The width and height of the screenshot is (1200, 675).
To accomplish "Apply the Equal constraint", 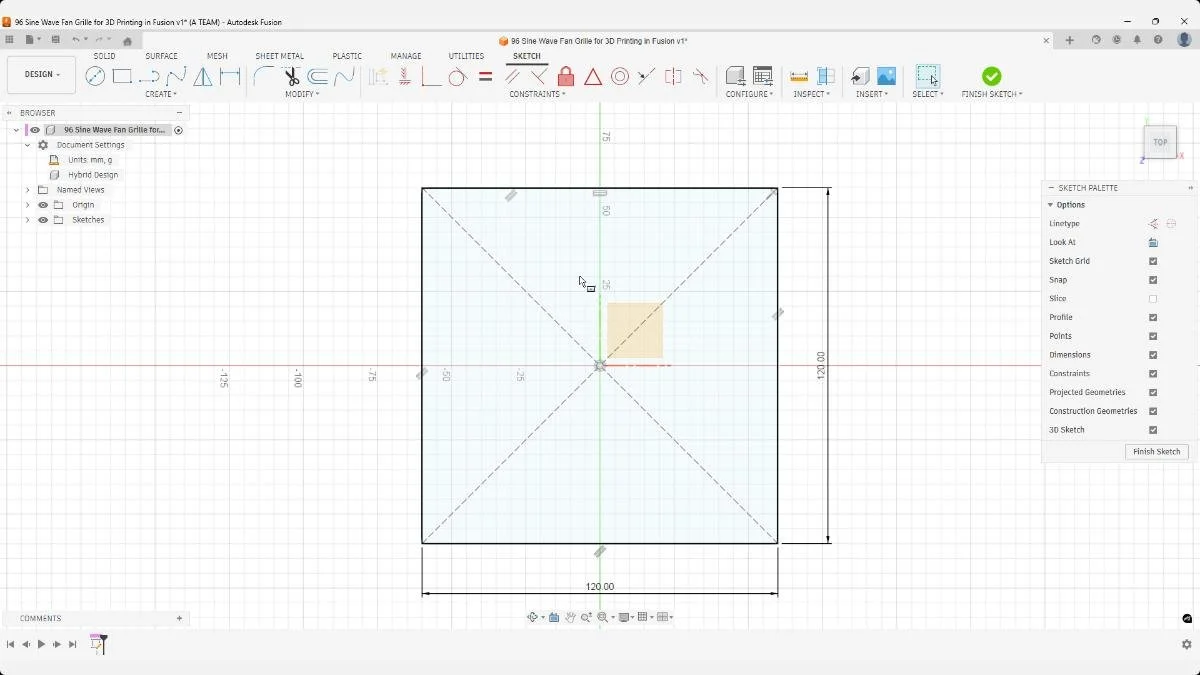I will click(x=485, y=76).
